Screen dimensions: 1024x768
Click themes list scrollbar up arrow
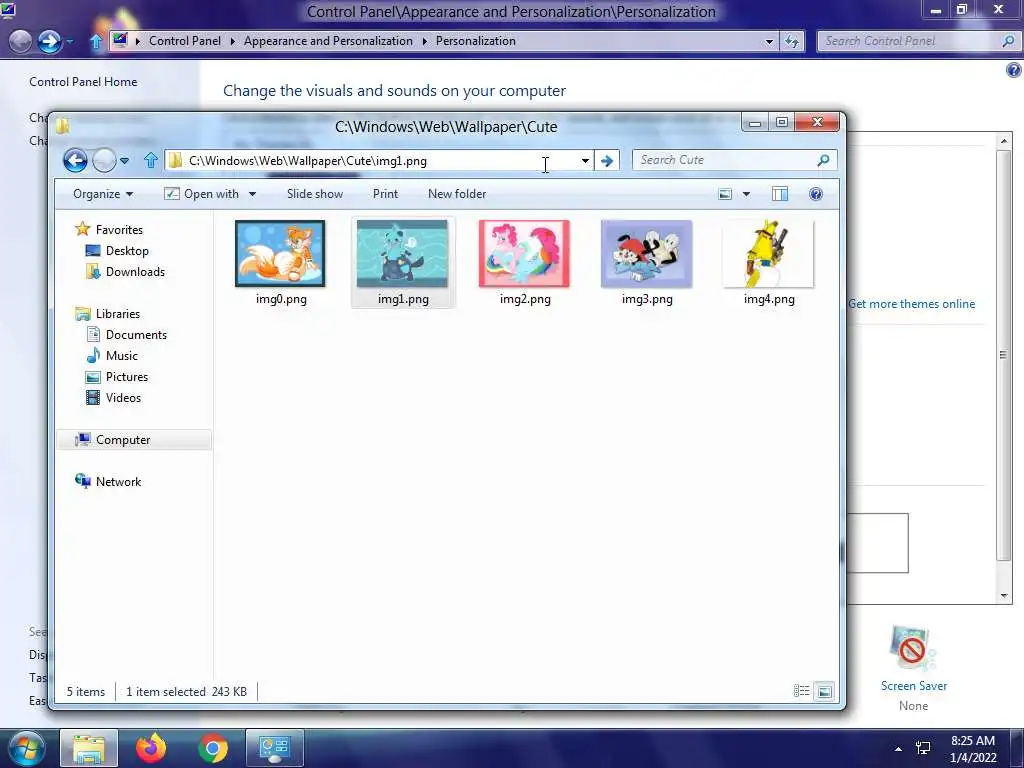click(x=1004, y=141)
